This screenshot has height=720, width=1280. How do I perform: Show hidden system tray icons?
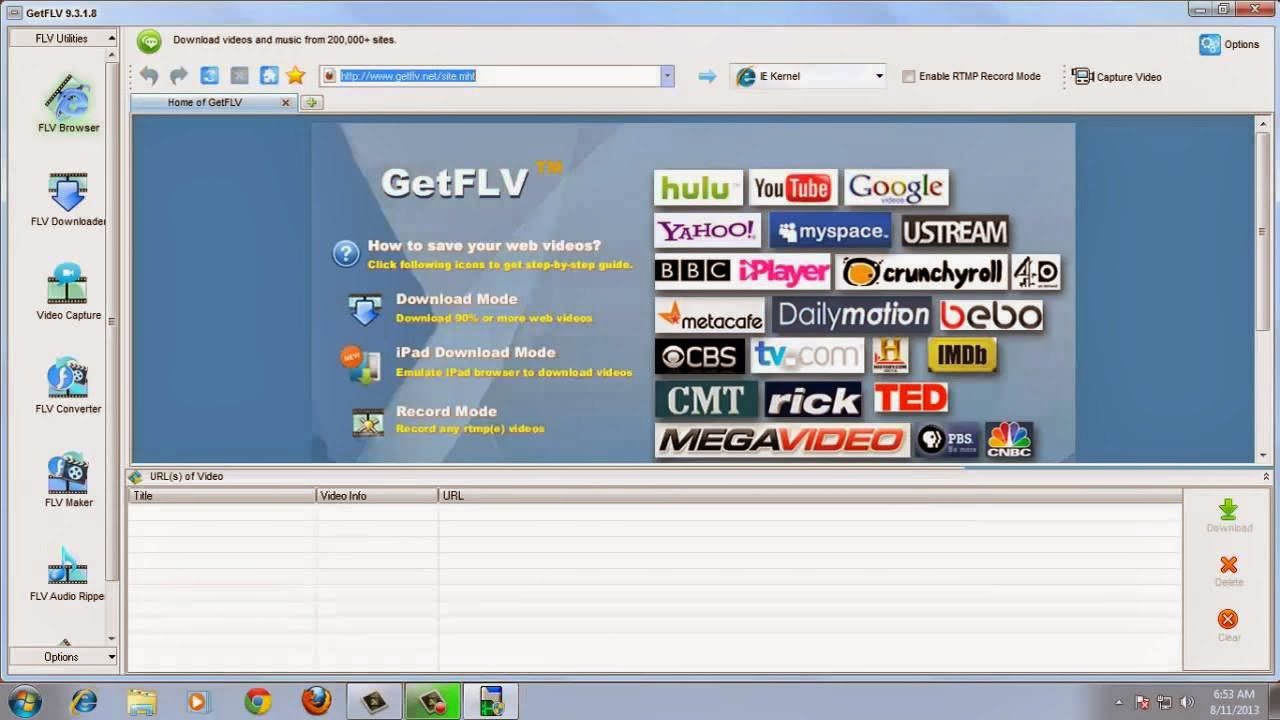point(1119,702)
